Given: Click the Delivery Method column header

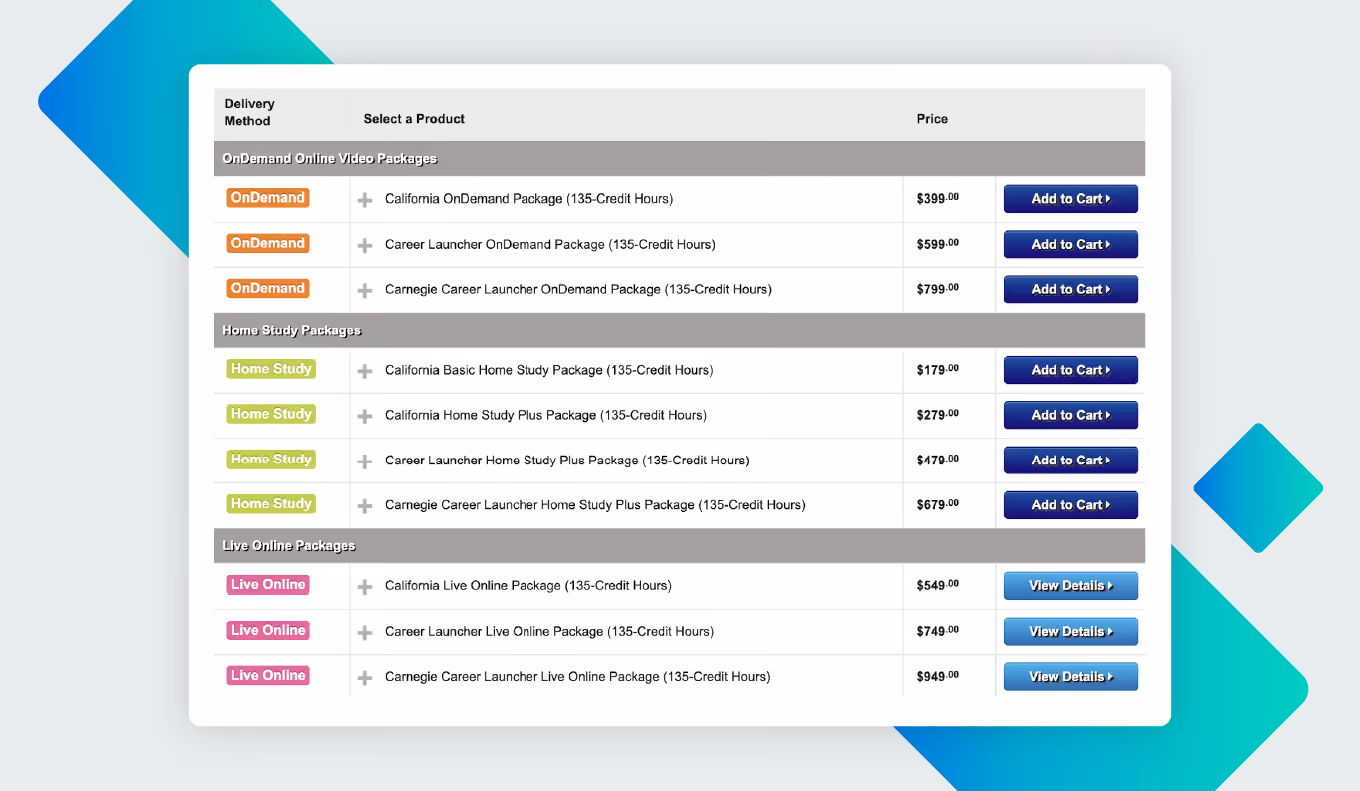Looking at the screenshot, I should click(250, 112).
